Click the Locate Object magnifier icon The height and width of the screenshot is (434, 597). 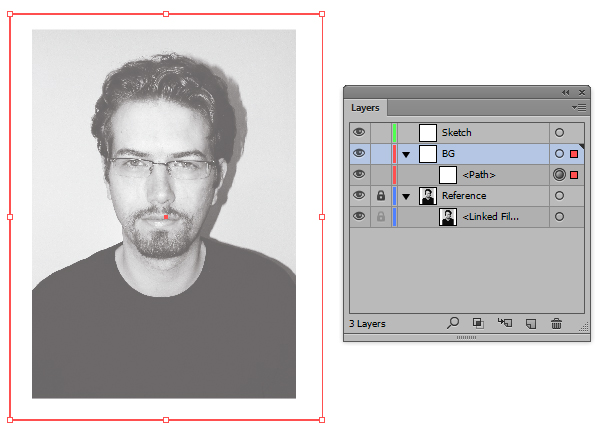453,323
